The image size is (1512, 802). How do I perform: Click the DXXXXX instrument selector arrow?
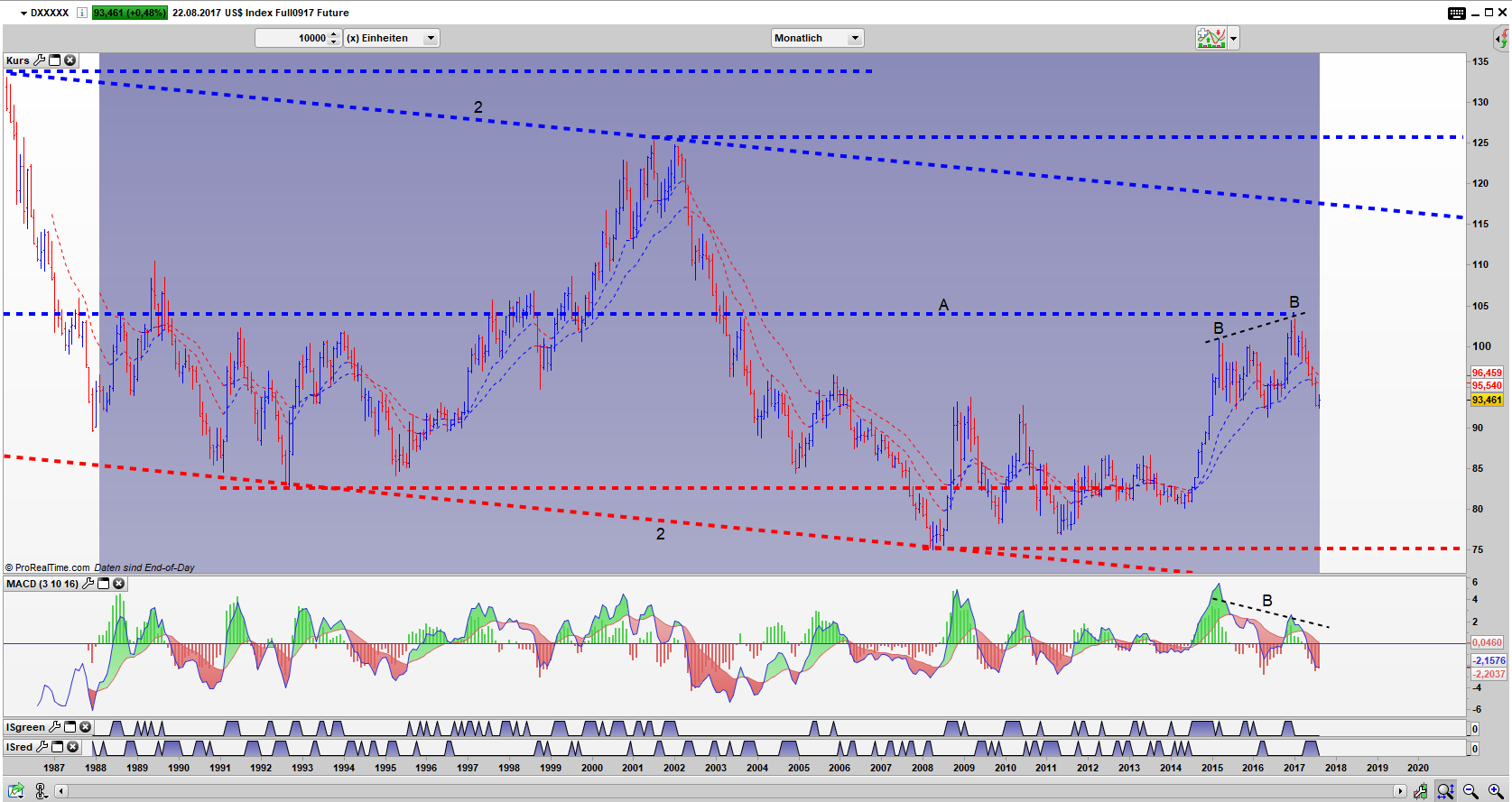(x=23, y=13)
